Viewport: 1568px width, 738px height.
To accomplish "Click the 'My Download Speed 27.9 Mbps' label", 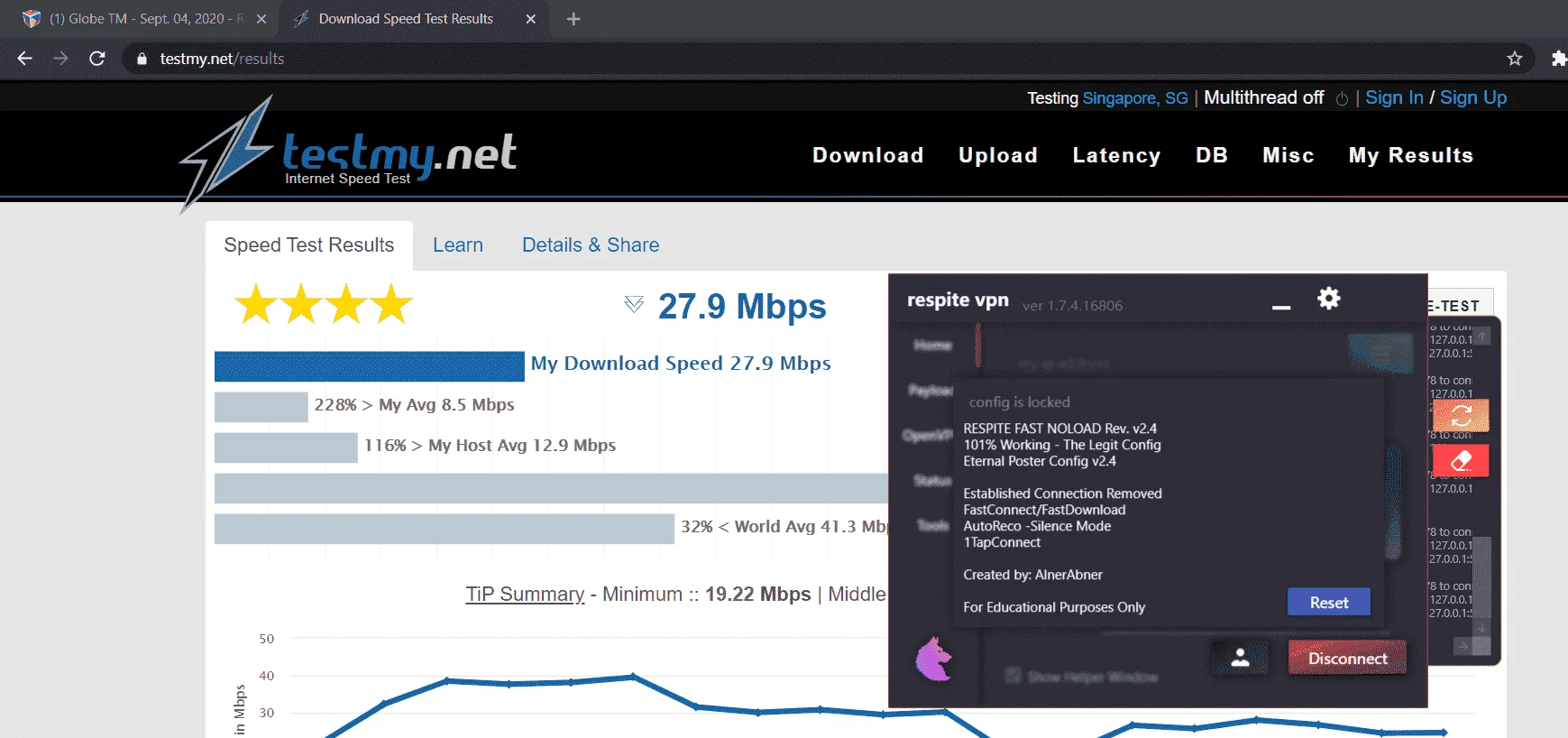I will click(x=681, y=364).
